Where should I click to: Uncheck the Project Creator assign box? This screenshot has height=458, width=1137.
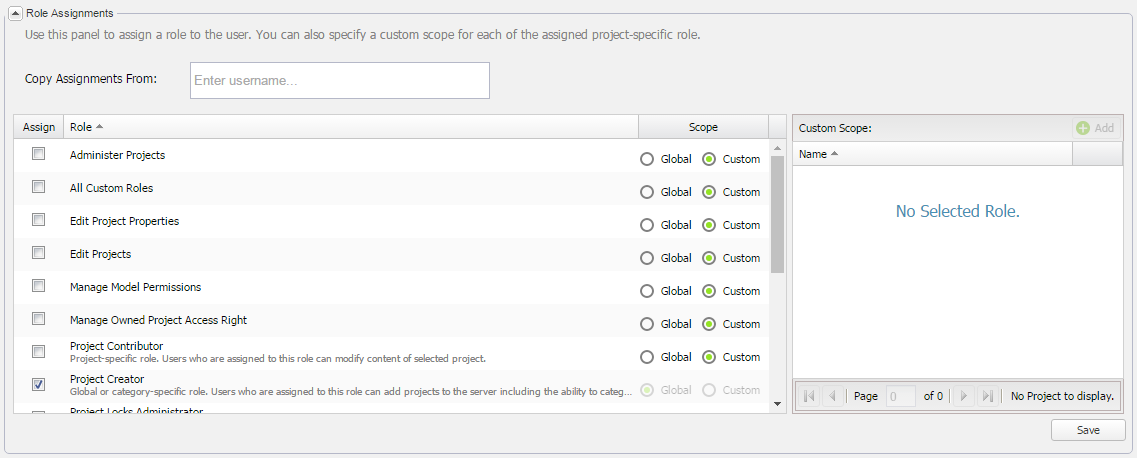pos(39,384)
